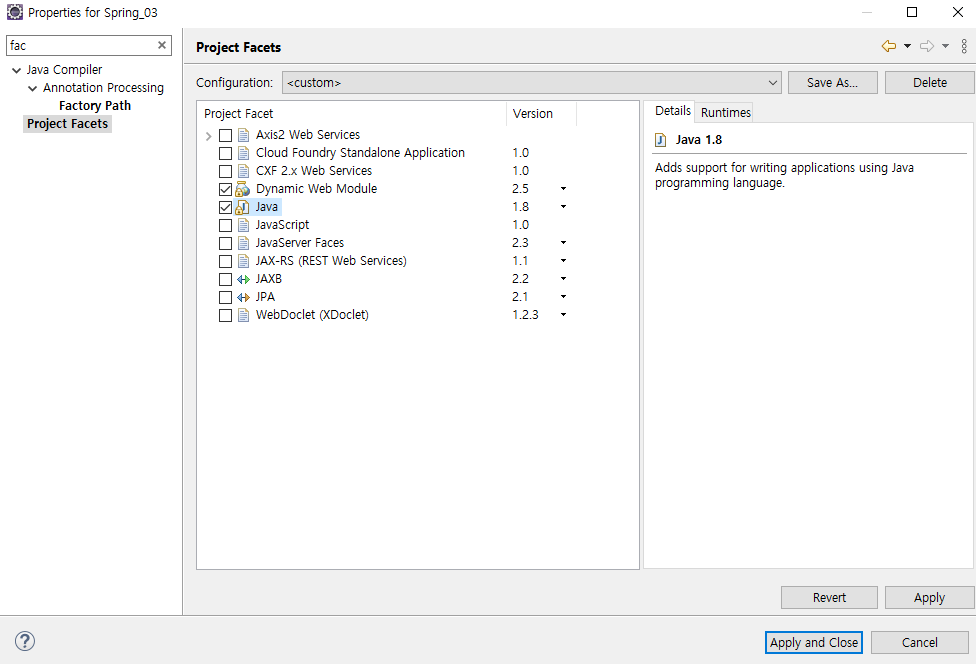Click the Version column header
The image size is (976, 664).
click(541, 113)
